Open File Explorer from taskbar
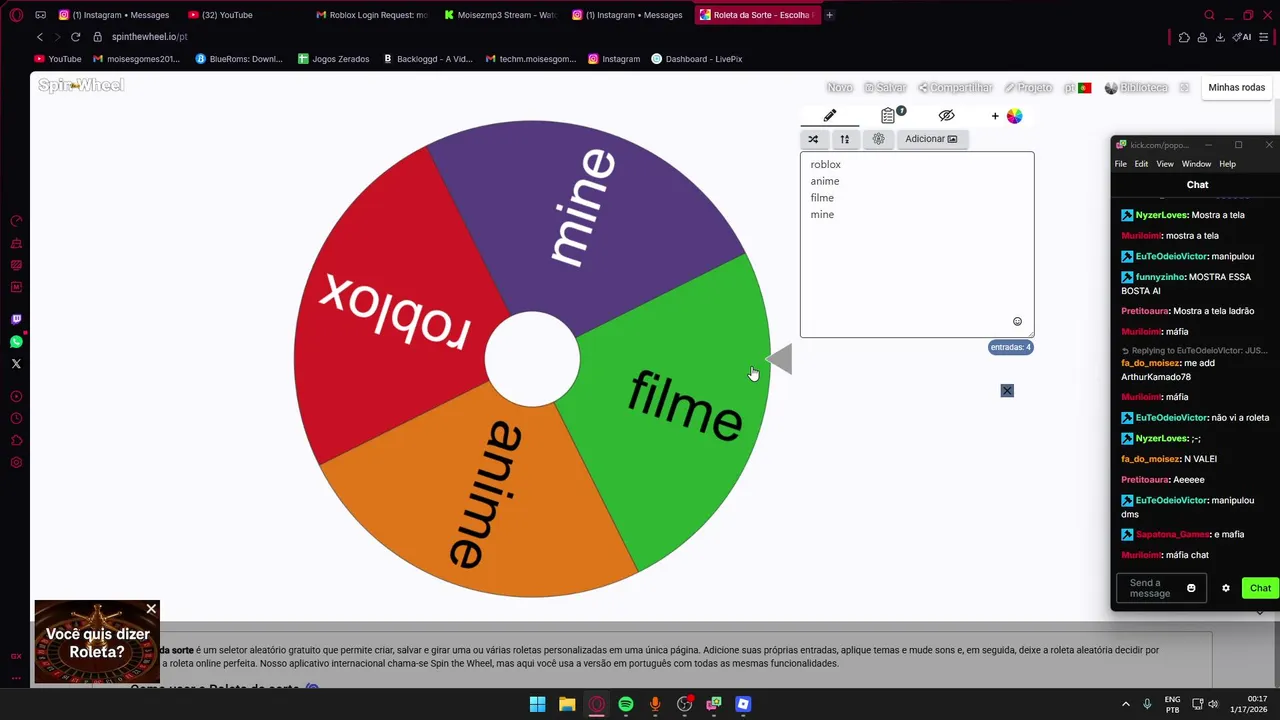 (567, 704)
